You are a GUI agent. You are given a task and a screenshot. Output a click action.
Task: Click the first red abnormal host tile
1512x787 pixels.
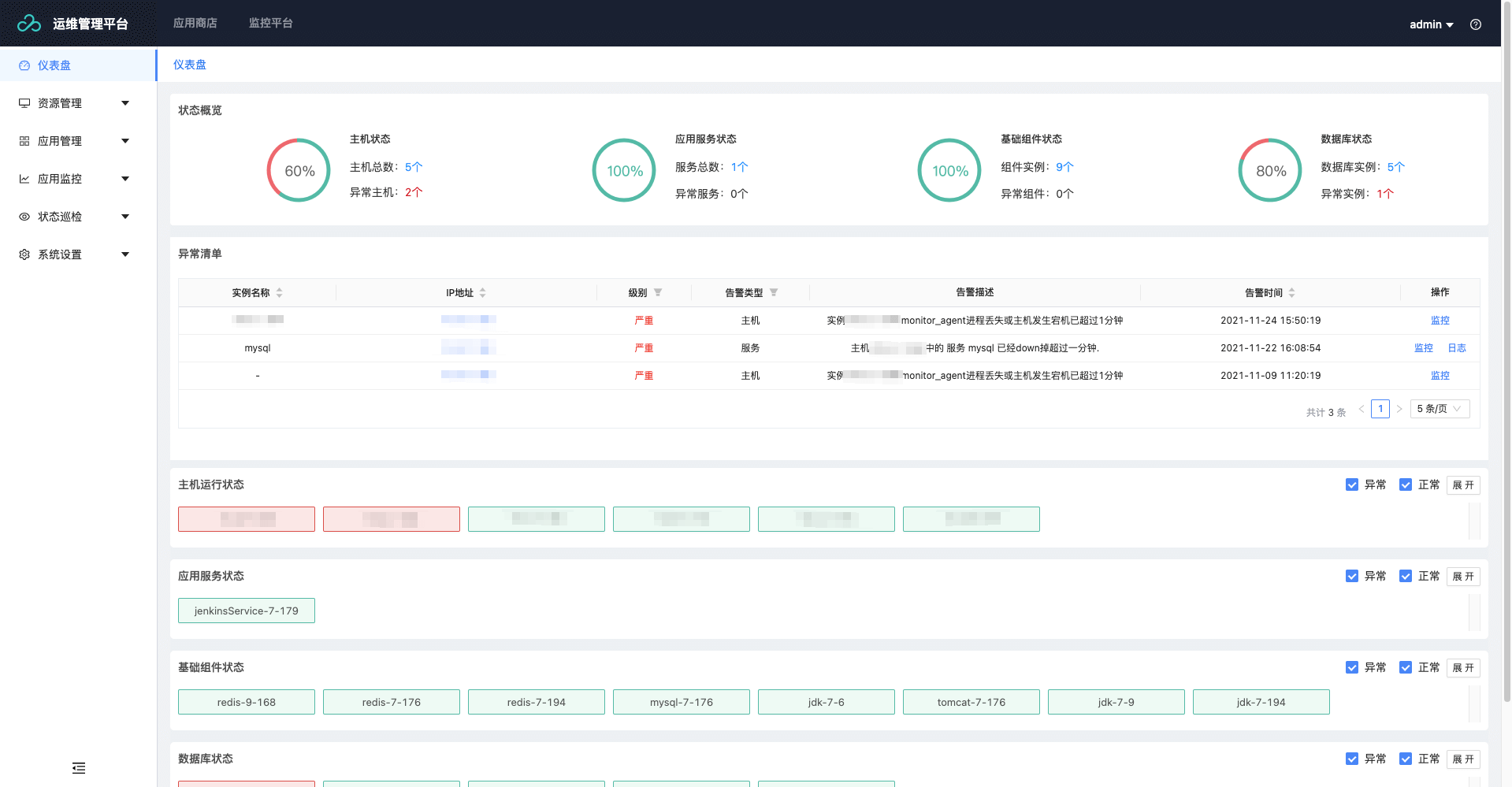pyautogui.click(x=247, y=519)
